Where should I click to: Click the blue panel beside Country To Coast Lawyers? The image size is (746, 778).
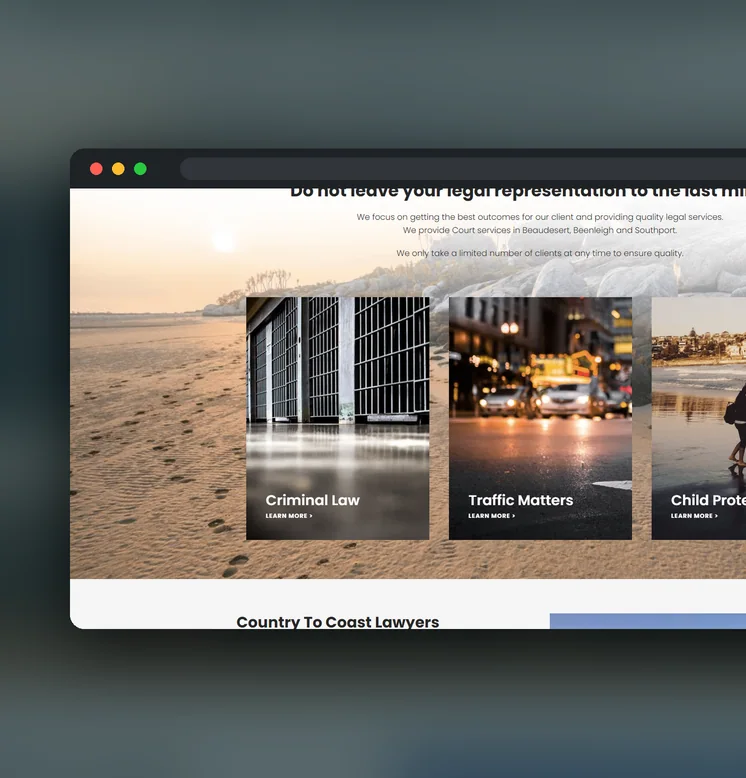click(648, 621)
